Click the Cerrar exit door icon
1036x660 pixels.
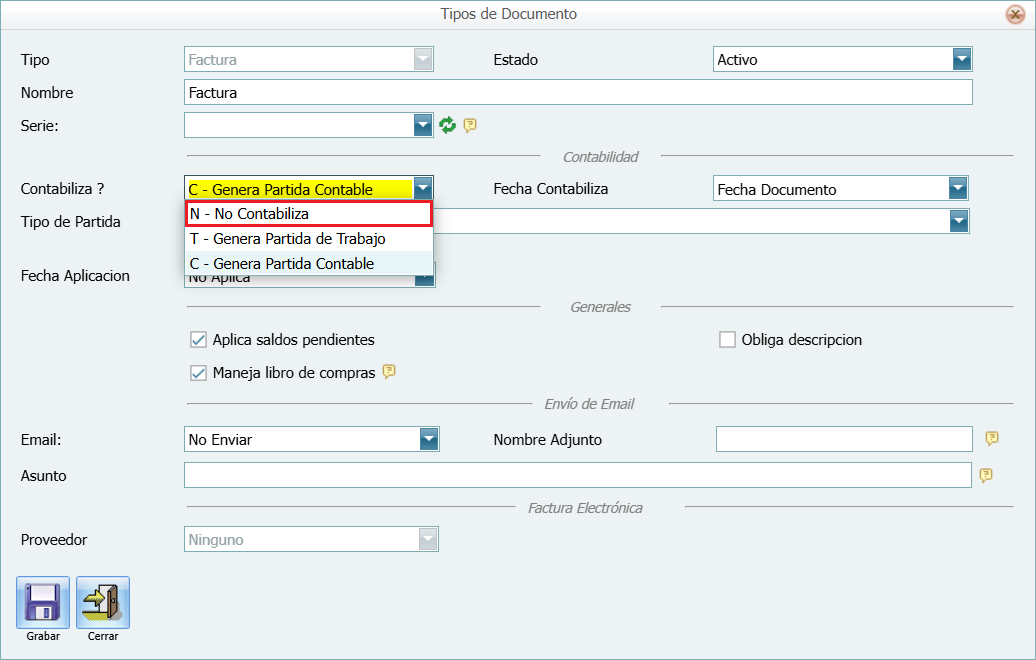point(103,602)
